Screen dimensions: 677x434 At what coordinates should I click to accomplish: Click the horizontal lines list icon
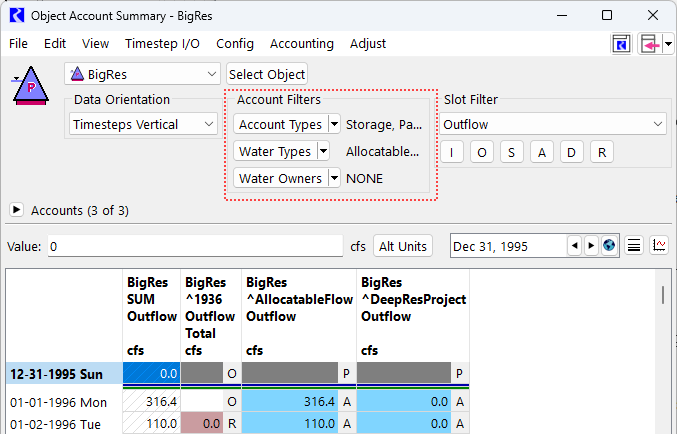634,246
